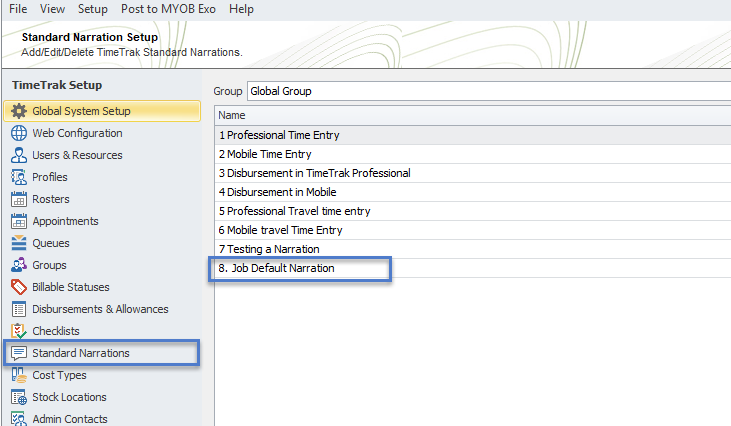The height and width of the screenshot is (426, 731).
Task: Click the Global System Setup gear icon
Action: (x=19, y=111)
